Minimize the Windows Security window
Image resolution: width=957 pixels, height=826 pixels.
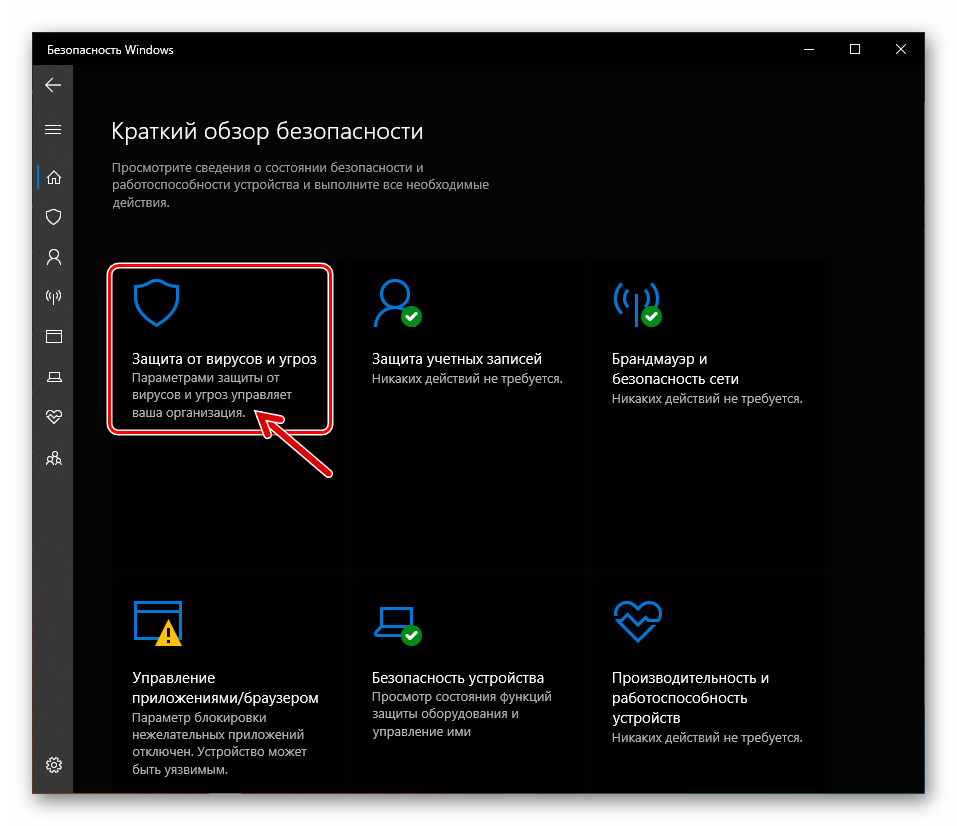(x=809, y=49)
